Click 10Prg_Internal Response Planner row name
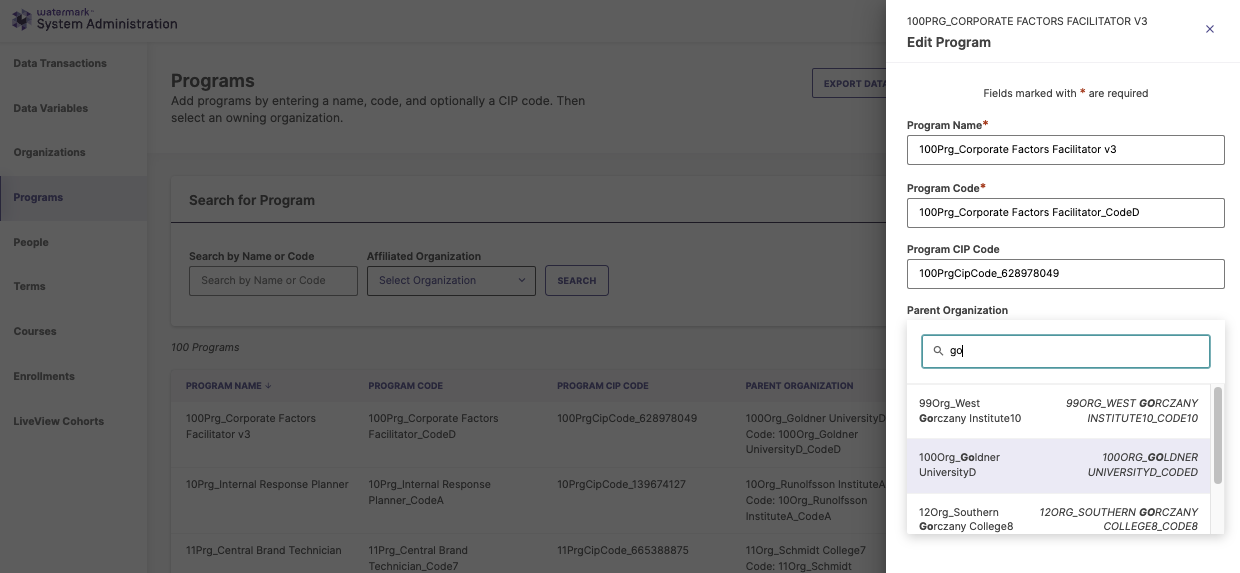The height and width of the screenshot is (573, 1240). (x=267, y=484)
